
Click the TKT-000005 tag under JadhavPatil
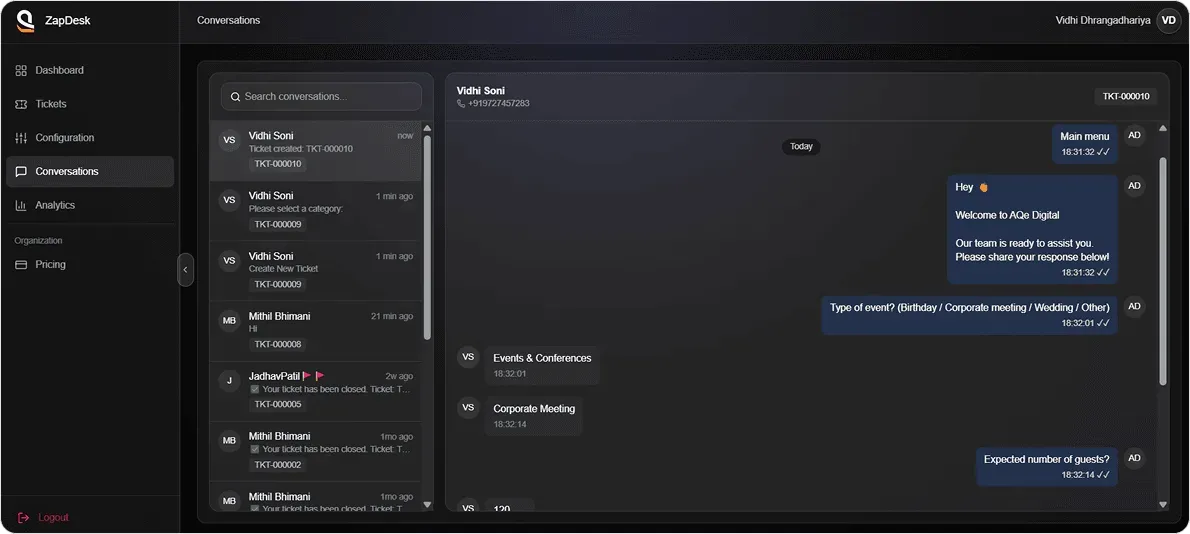point(278,404)
